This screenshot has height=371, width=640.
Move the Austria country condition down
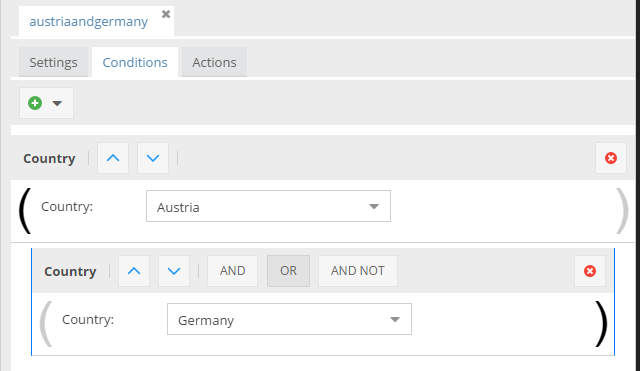click(x=153, y=158)
